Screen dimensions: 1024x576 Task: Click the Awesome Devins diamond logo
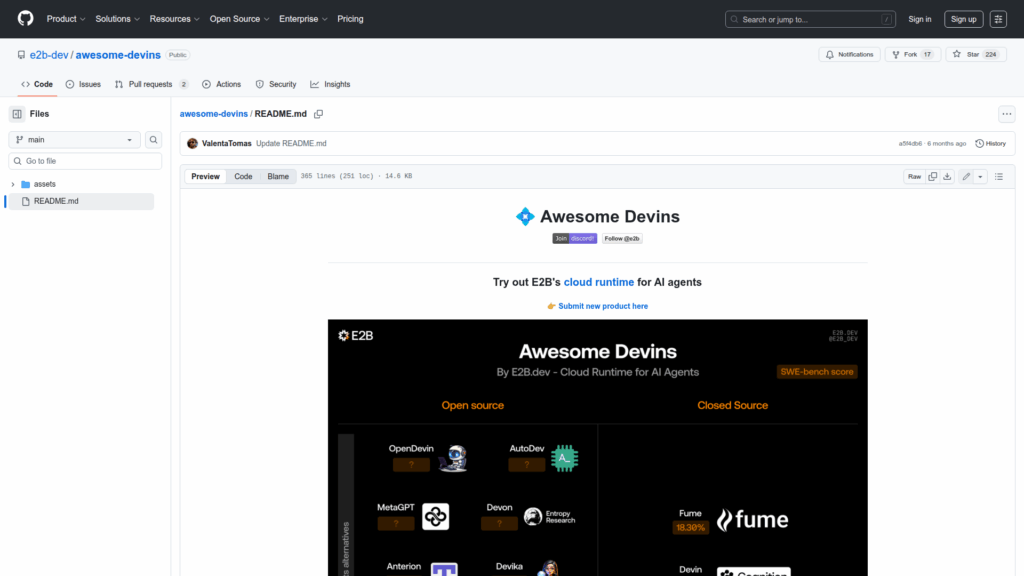[x=525, y=216]
